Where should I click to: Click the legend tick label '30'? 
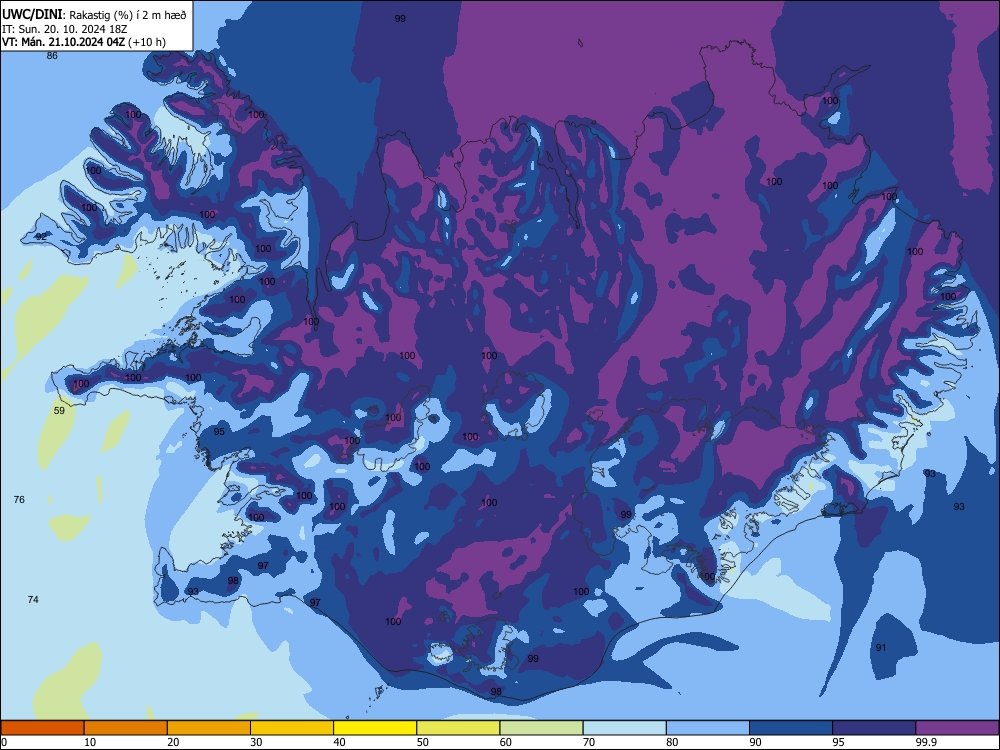coord(256,742)
